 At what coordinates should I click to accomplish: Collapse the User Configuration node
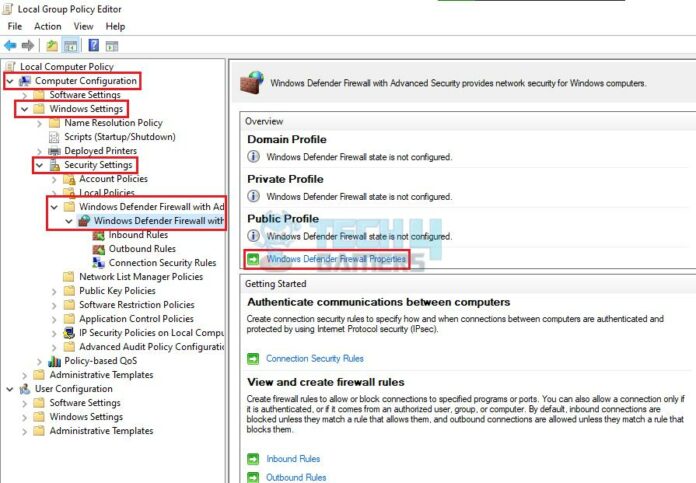click(x=10, y=389)
